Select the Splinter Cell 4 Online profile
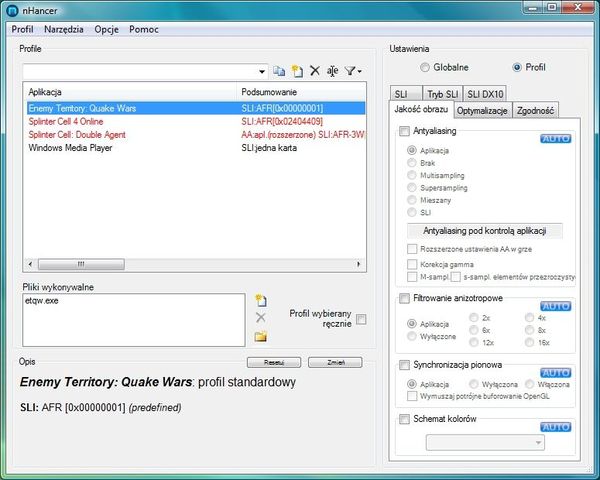The image size is (600, 480). (196, 122)
